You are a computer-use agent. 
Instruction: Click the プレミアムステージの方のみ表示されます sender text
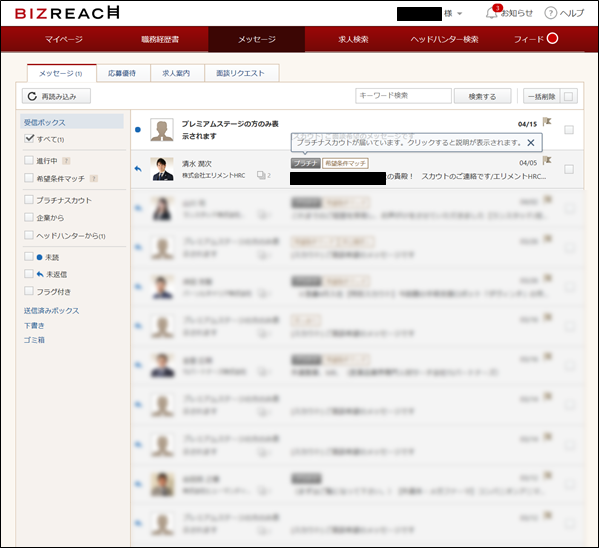[x=230, y=130]
